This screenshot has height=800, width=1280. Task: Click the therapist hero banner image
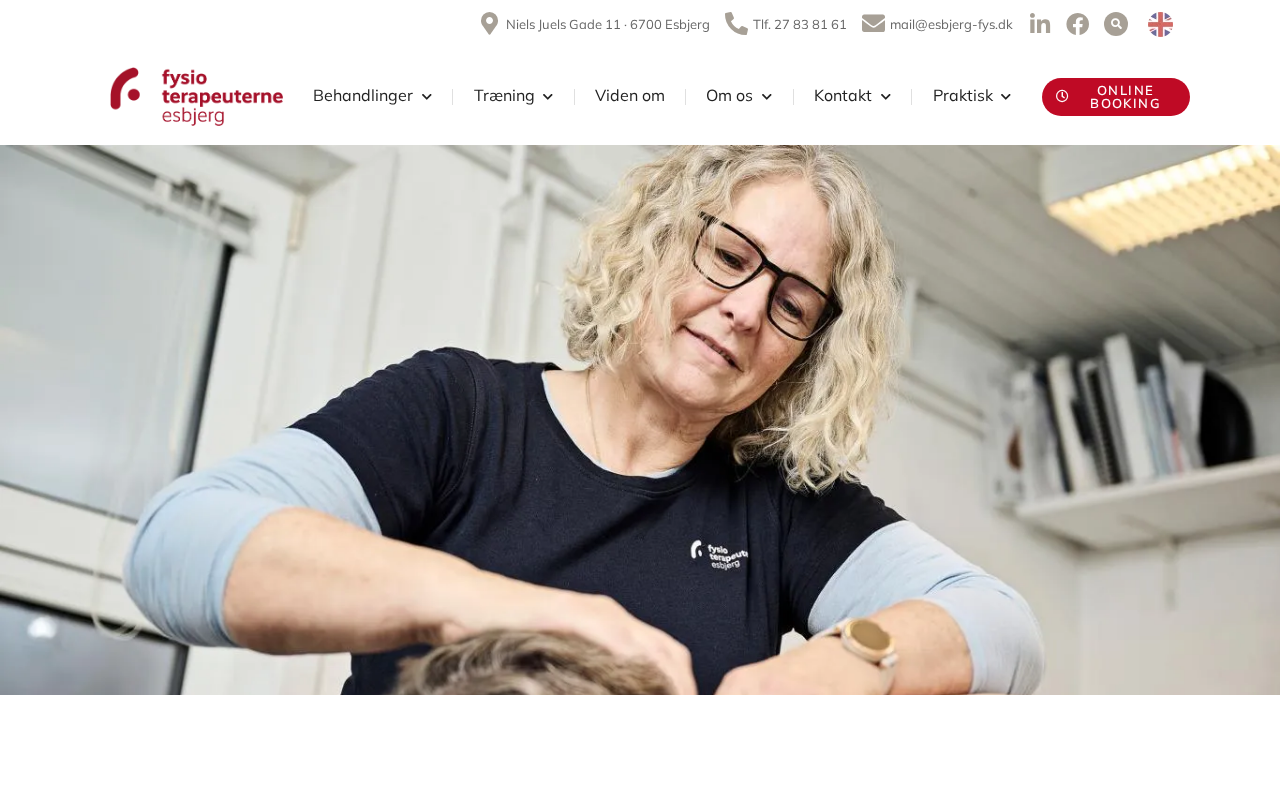tap(640, 420)
